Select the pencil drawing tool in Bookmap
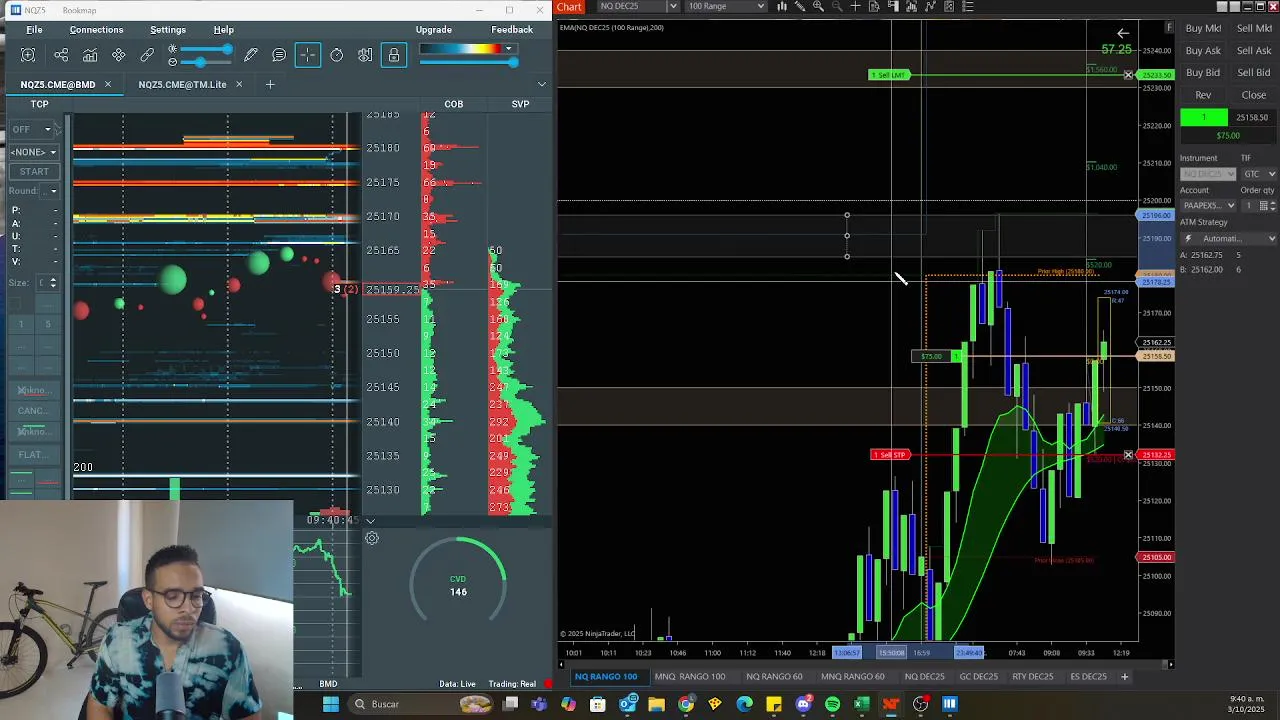The image size is (1280, 720). (251, 55)
